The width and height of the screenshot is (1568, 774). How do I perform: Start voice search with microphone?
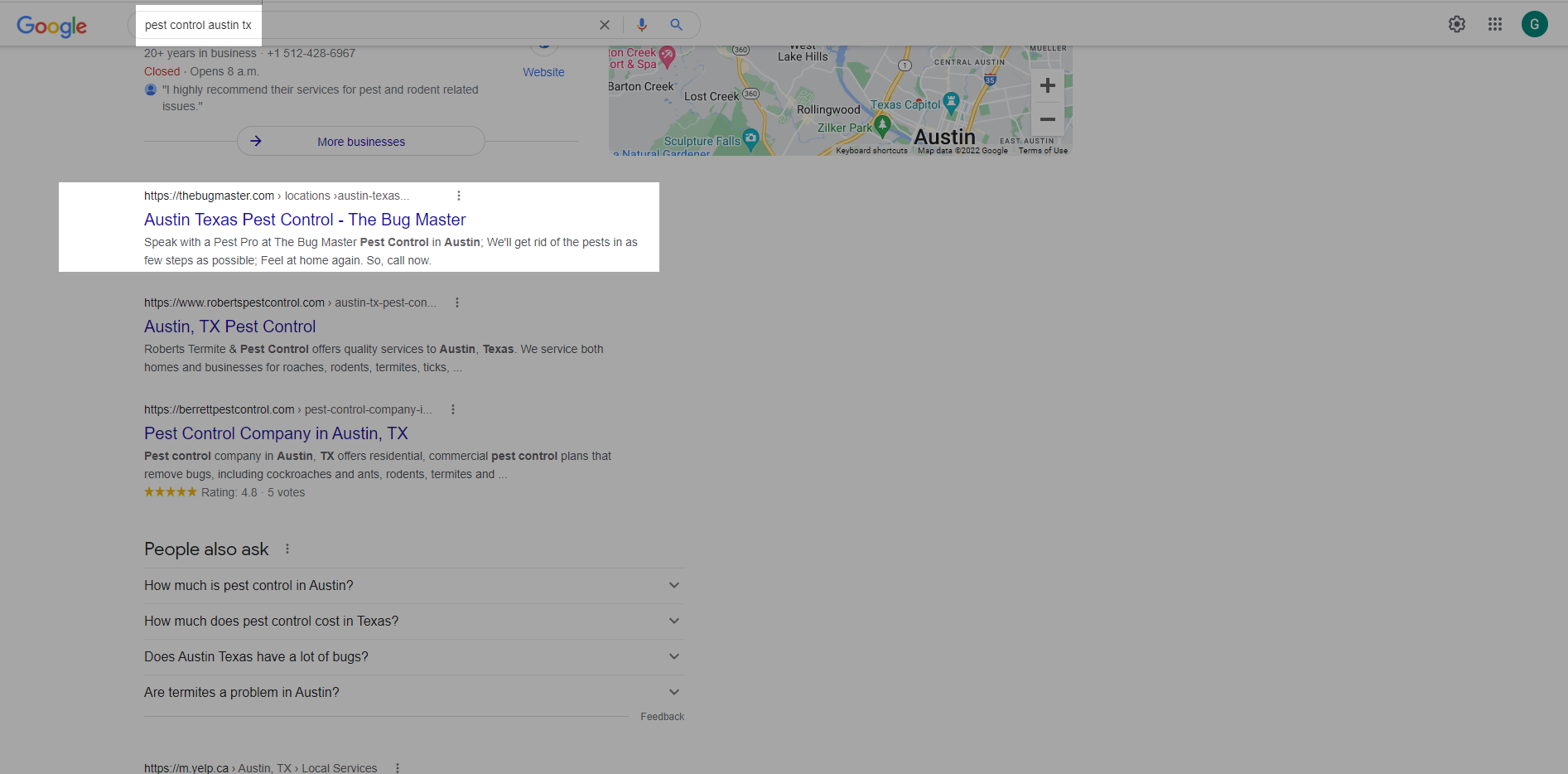642,25
